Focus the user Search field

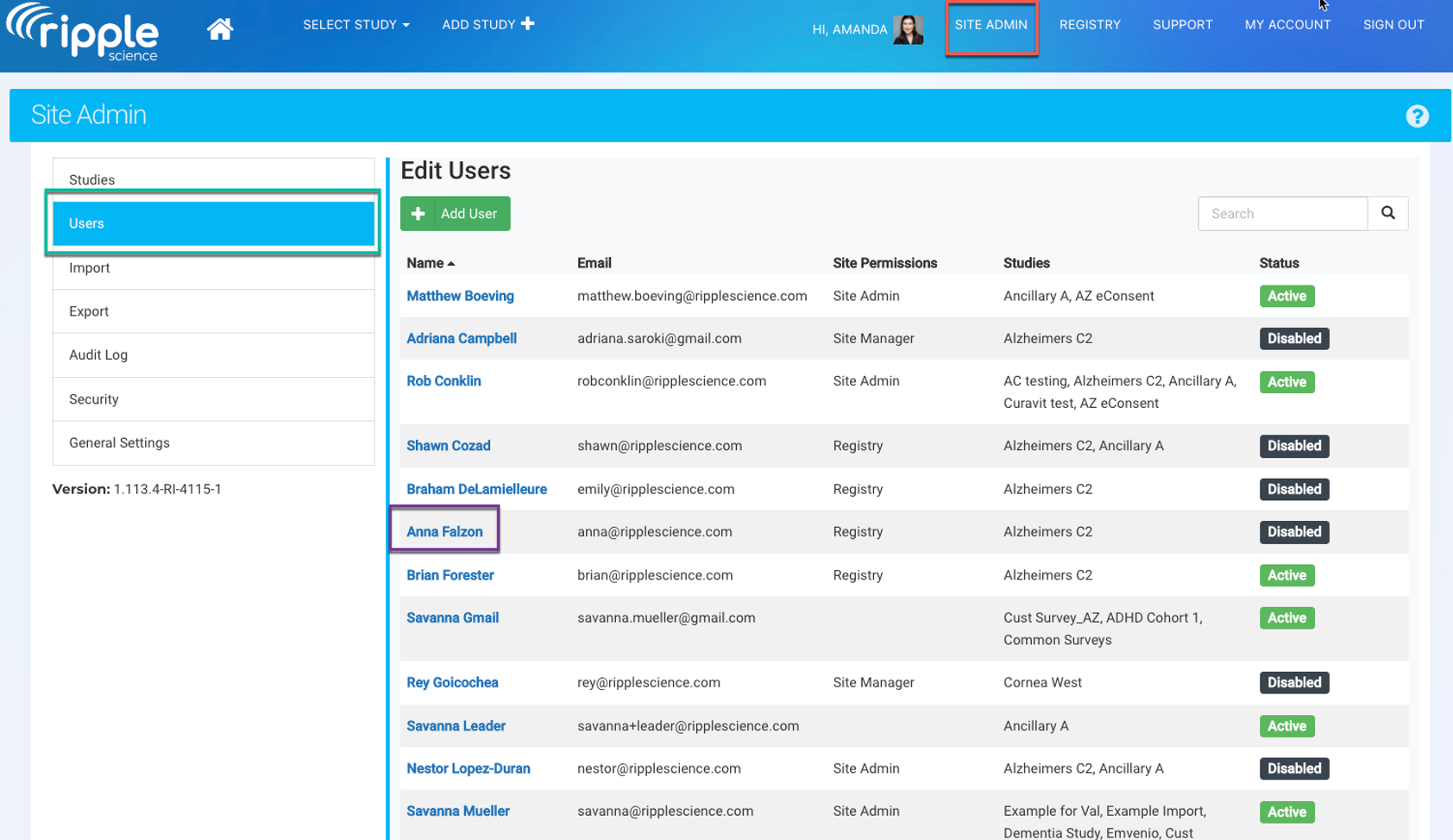point(1282,213)
